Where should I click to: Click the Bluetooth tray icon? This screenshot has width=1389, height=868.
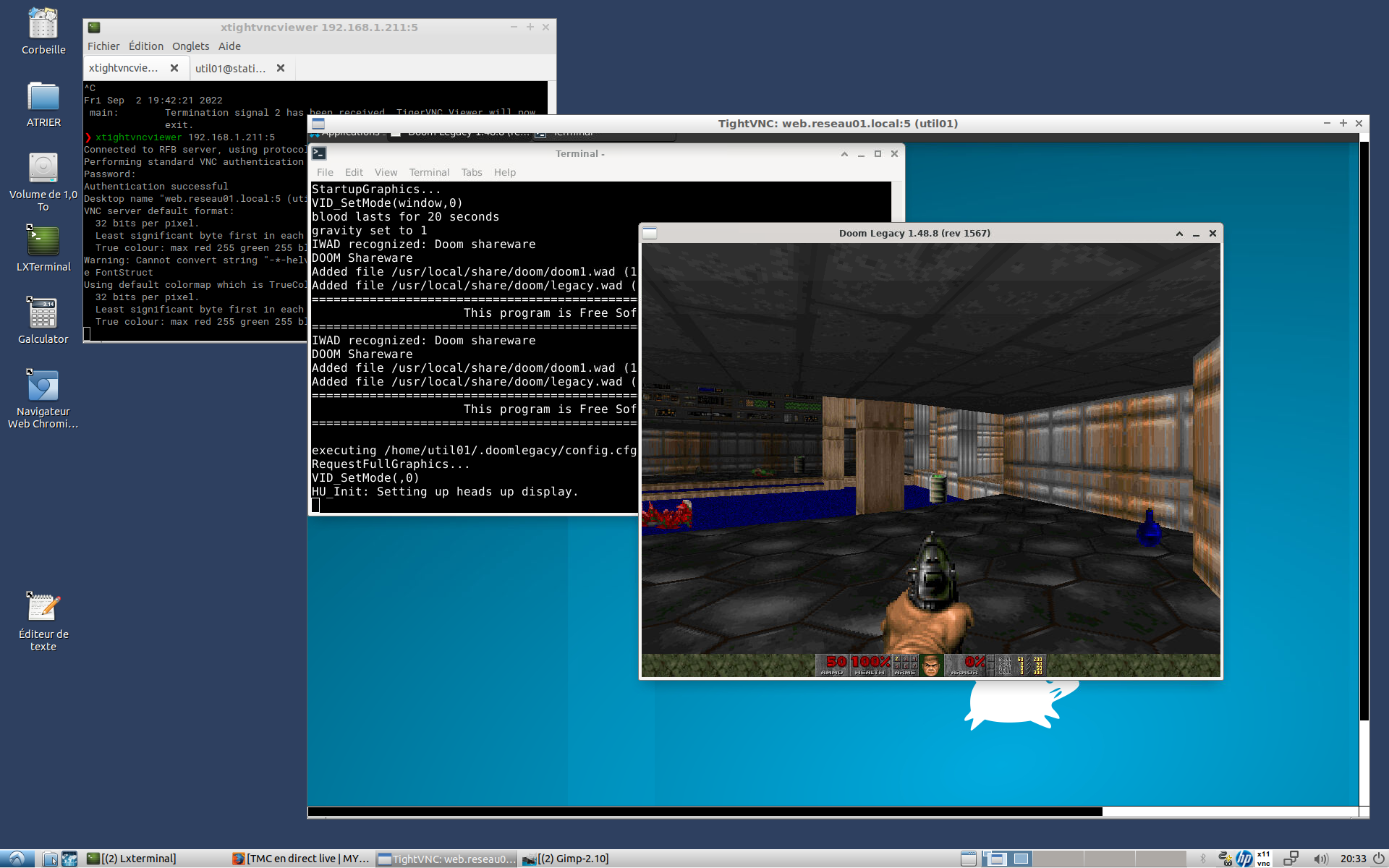click(1203, 859)
